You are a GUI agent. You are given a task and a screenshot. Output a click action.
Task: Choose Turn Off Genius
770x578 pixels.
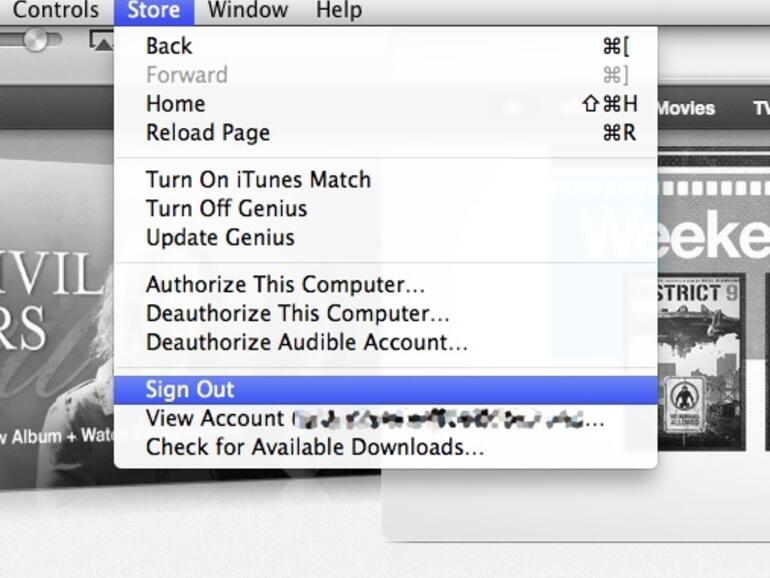pyautogui.click(x=385, y=209)
